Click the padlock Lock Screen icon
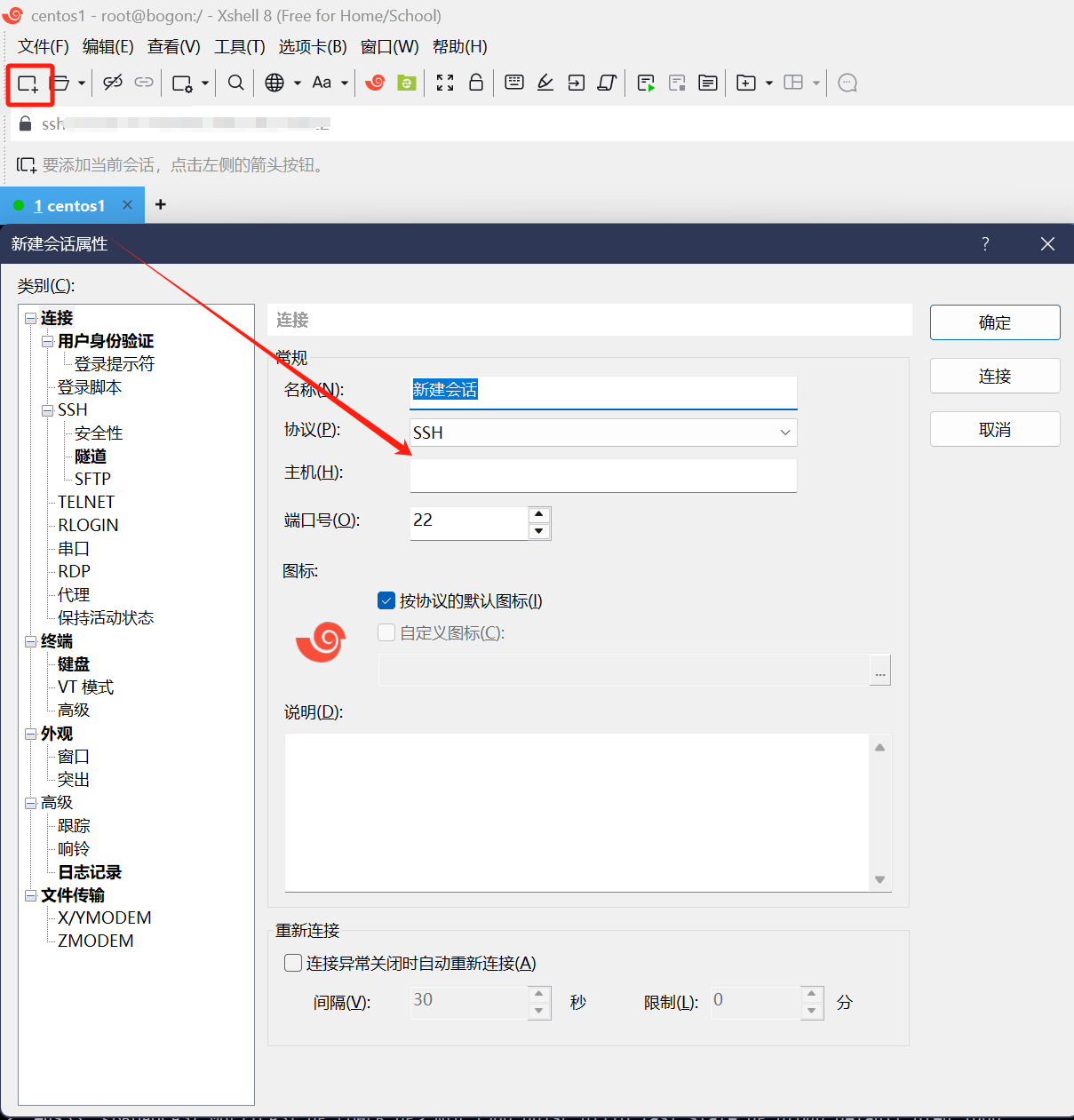1074x1120 pixels. (x=476, y=83)
